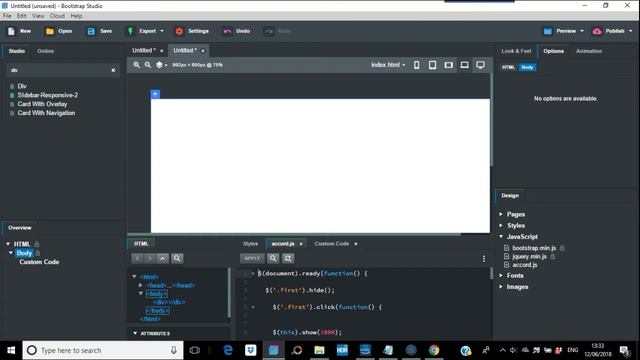Select the Sidebar-Responsive-2 component
This screenshot has width=640, height=360.
click(47, 95)
